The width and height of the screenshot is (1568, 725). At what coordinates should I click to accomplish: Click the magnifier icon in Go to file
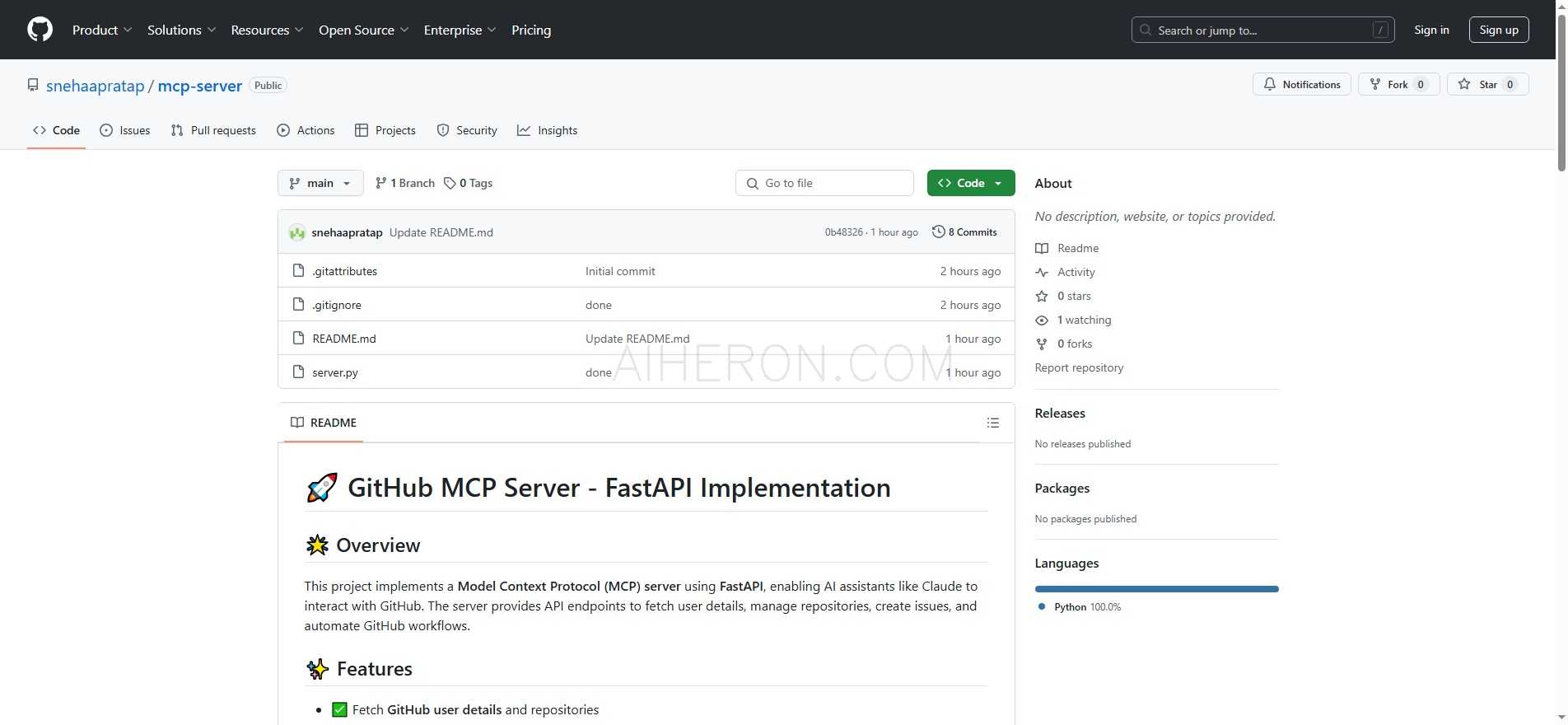(x=753, y=183)
